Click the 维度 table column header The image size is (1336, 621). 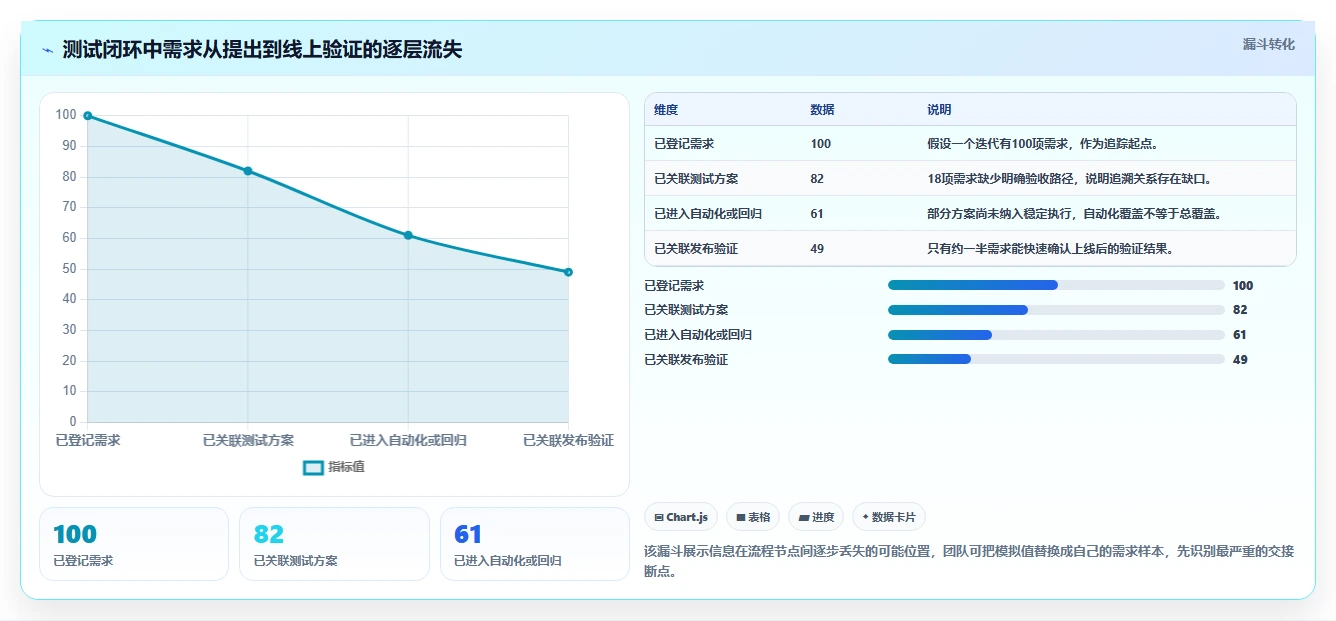666,110
